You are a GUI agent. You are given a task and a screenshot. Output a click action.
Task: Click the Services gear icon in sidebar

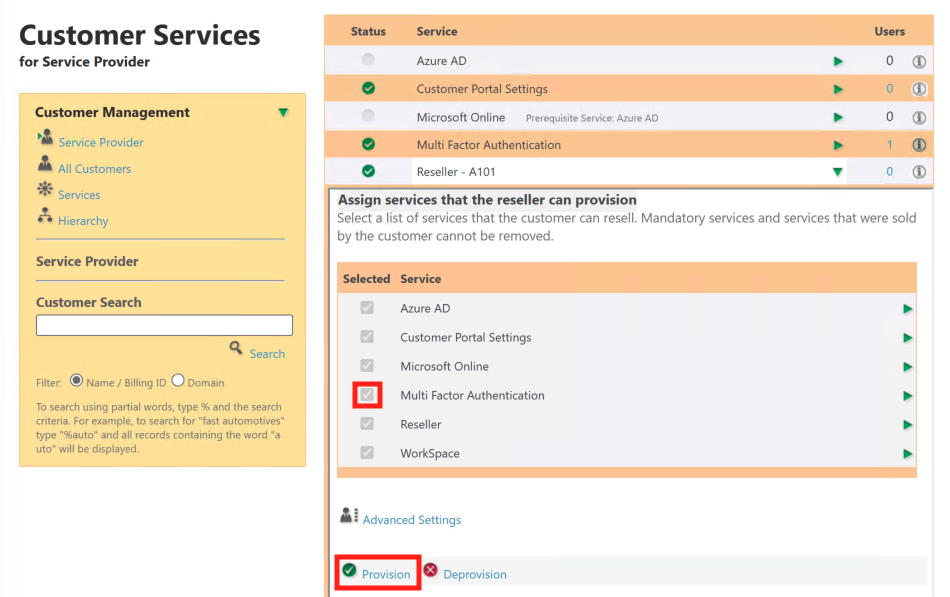(x=45, y=191)
